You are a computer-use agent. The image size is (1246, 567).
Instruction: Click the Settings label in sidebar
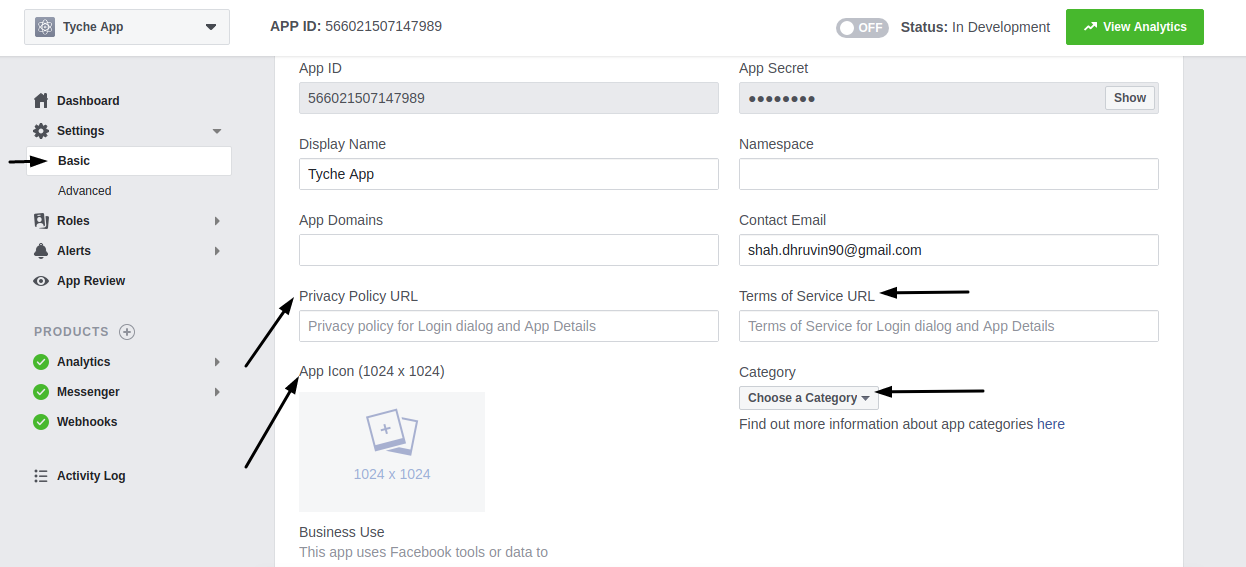tap(81, 131)
